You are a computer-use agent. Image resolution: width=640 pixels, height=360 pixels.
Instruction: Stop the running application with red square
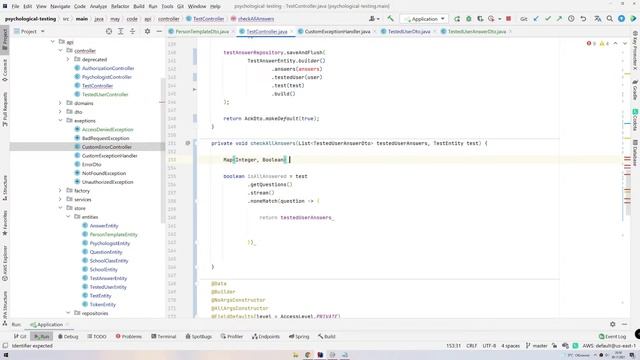point(509,19)
